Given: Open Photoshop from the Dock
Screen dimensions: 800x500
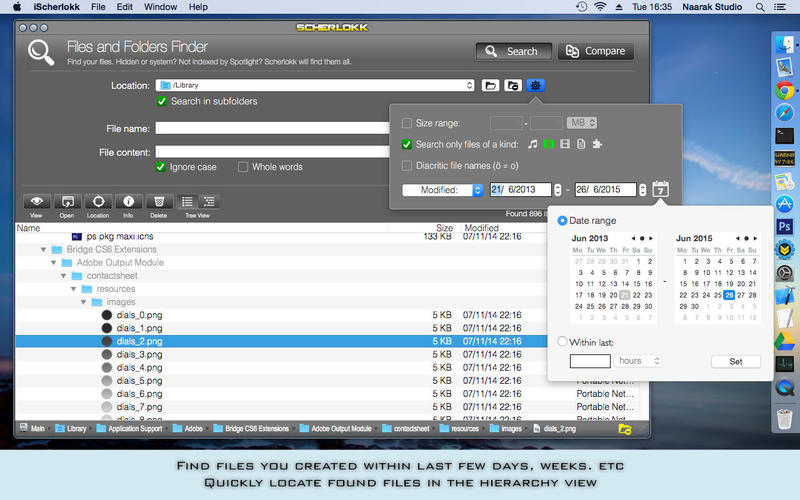Looking at the screenshot, I should 785,226.
